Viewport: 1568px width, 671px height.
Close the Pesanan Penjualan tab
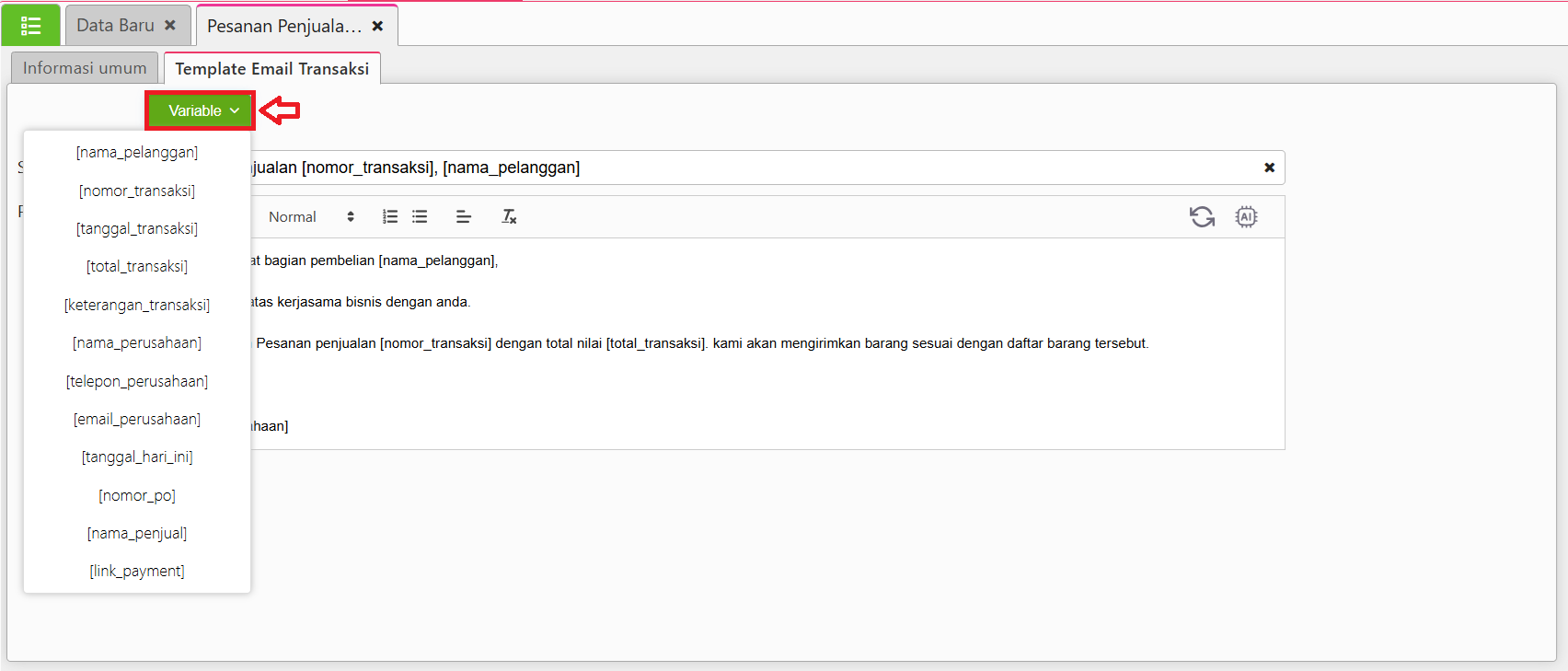[377, 27]
